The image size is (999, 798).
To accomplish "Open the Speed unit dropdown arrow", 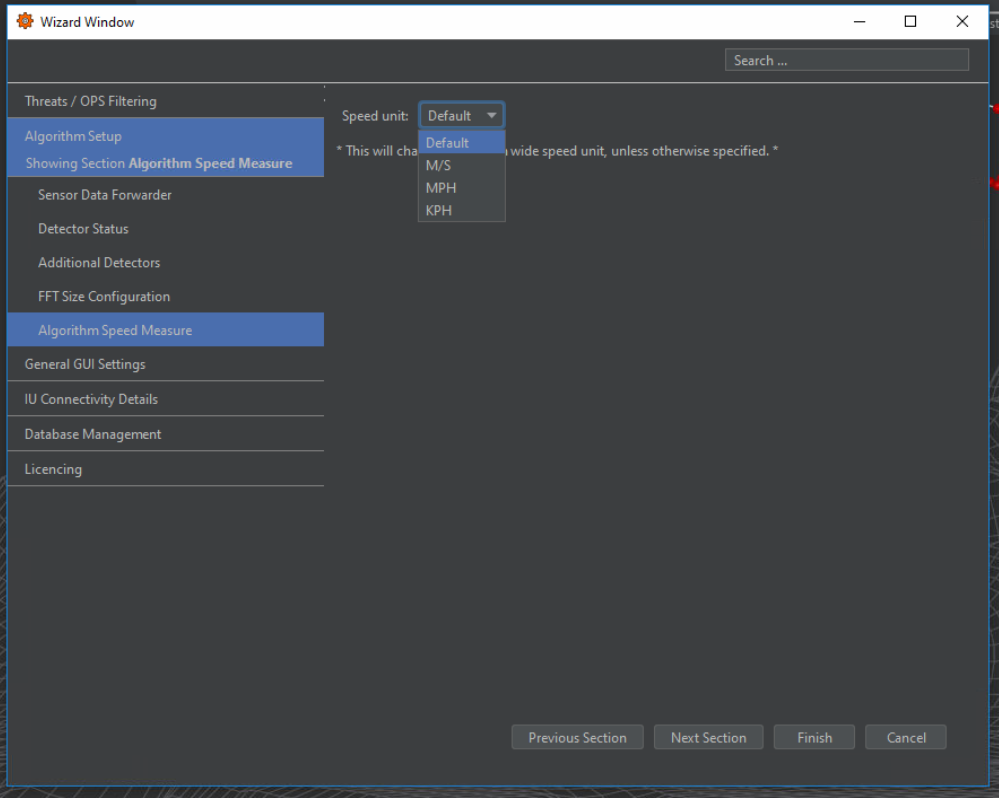I will click(491, 116).
